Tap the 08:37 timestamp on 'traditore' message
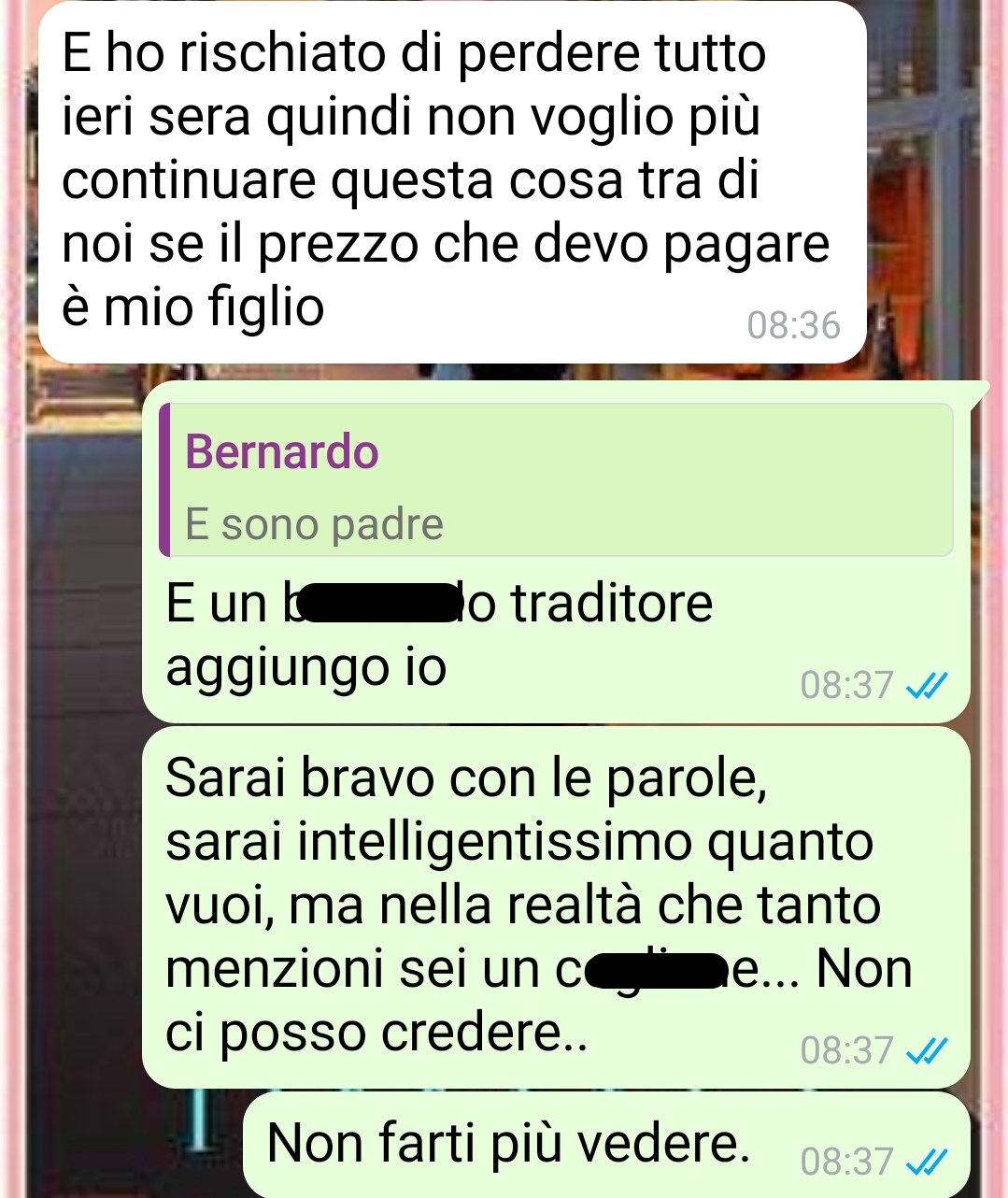 pyautogui.click(x=847, y=686)
